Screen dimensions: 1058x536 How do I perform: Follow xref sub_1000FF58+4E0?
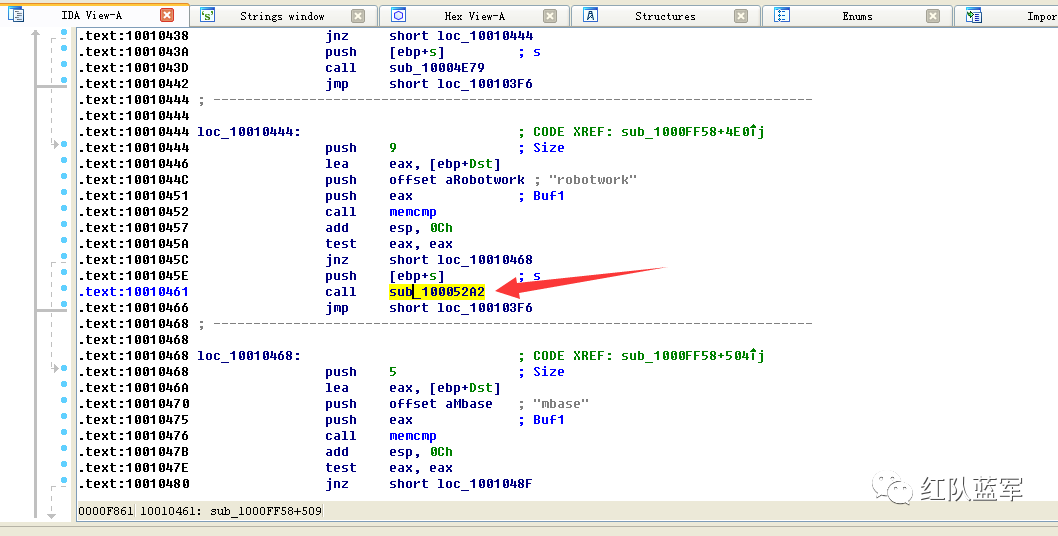tap(692, 132)
